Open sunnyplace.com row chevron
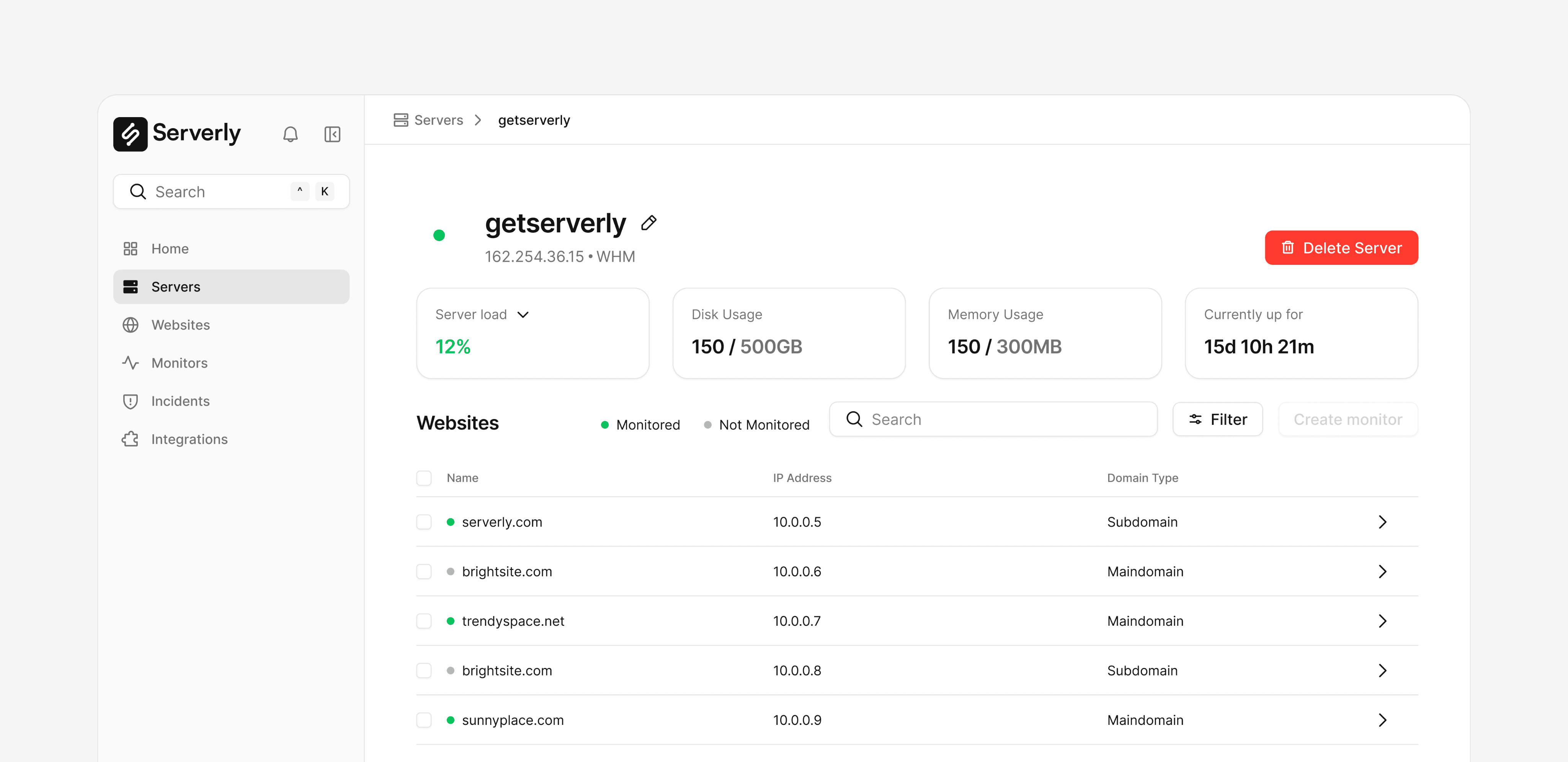The height and width of the screenshot is (762, 1568). [1382, 721]
